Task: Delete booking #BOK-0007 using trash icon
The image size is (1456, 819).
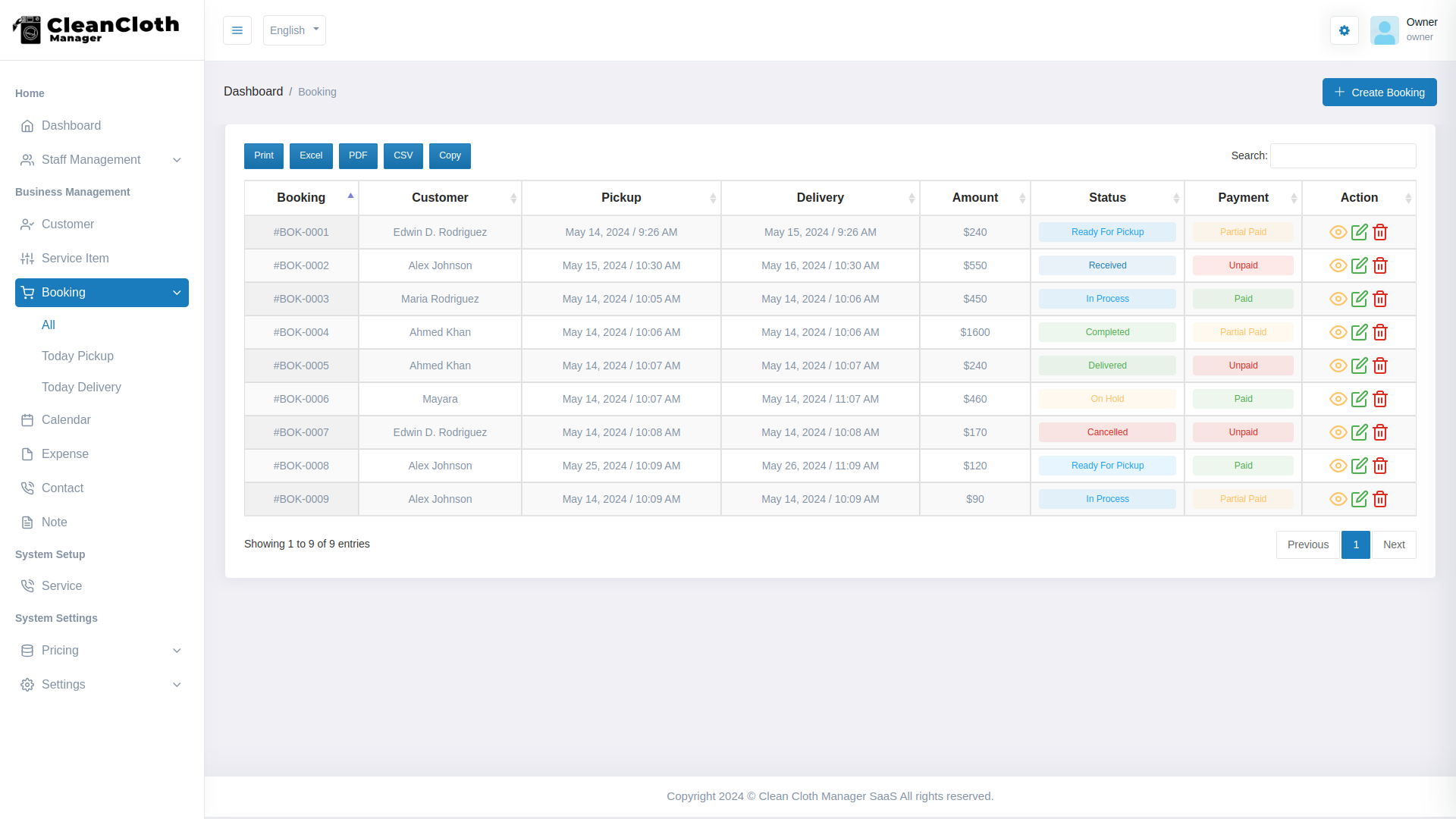Action: pyautogui.click(x=1380, y=432)
